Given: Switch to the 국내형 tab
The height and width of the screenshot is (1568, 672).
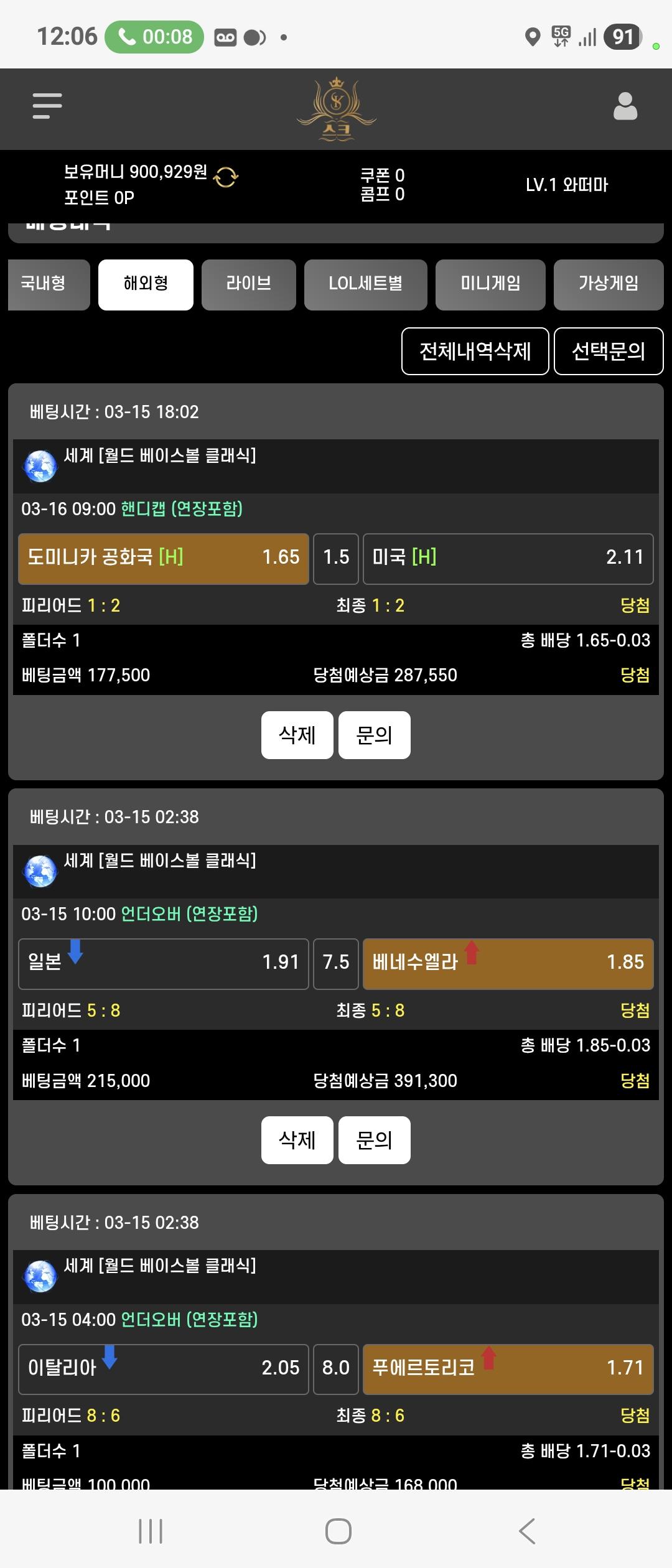Looking at the screenshot, I should tap(49, 284).
